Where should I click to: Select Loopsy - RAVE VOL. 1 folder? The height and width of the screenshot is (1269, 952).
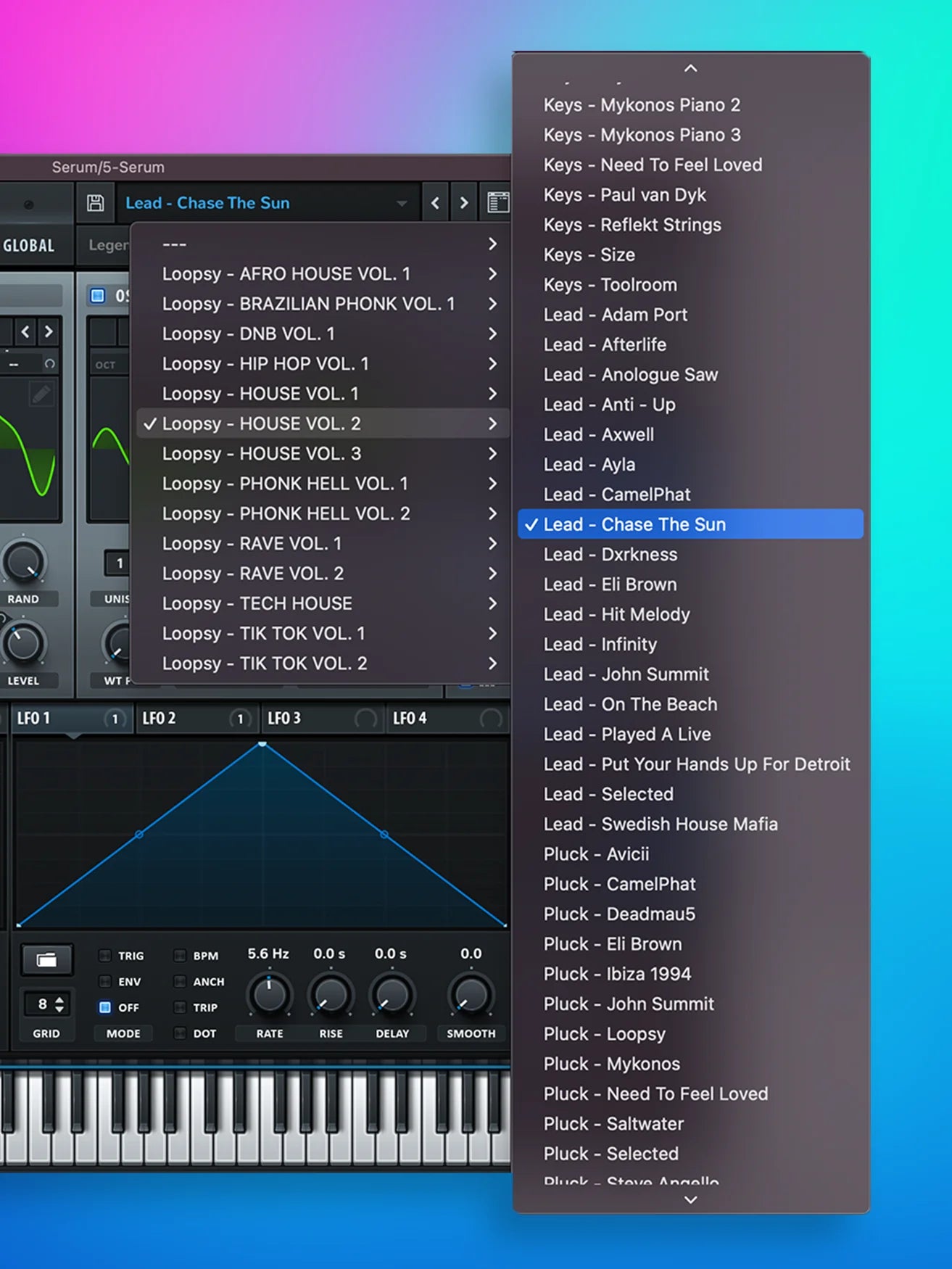(x=323, y=544)
